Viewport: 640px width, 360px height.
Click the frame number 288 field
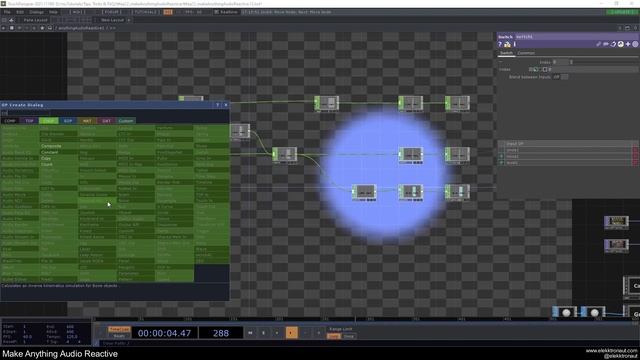coord(221,333)
